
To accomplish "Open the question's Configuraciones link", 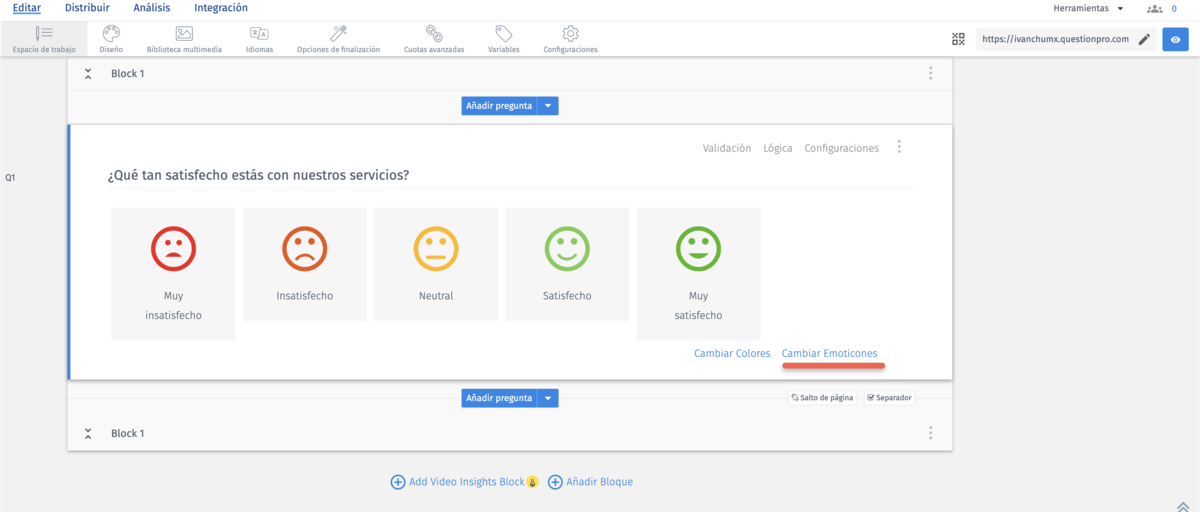I will (842, 148).
